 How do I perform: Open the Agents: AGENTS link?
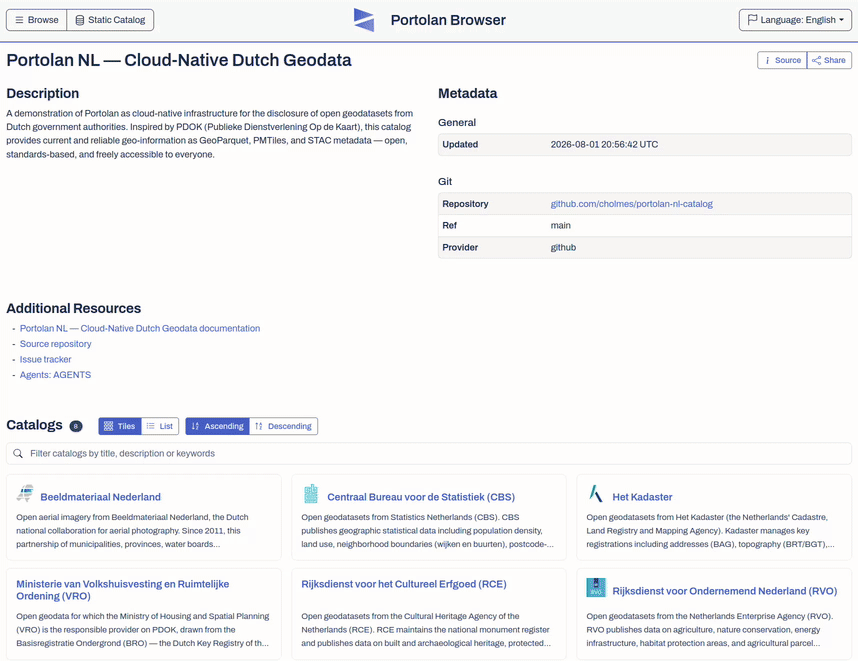tap(55, 375)
